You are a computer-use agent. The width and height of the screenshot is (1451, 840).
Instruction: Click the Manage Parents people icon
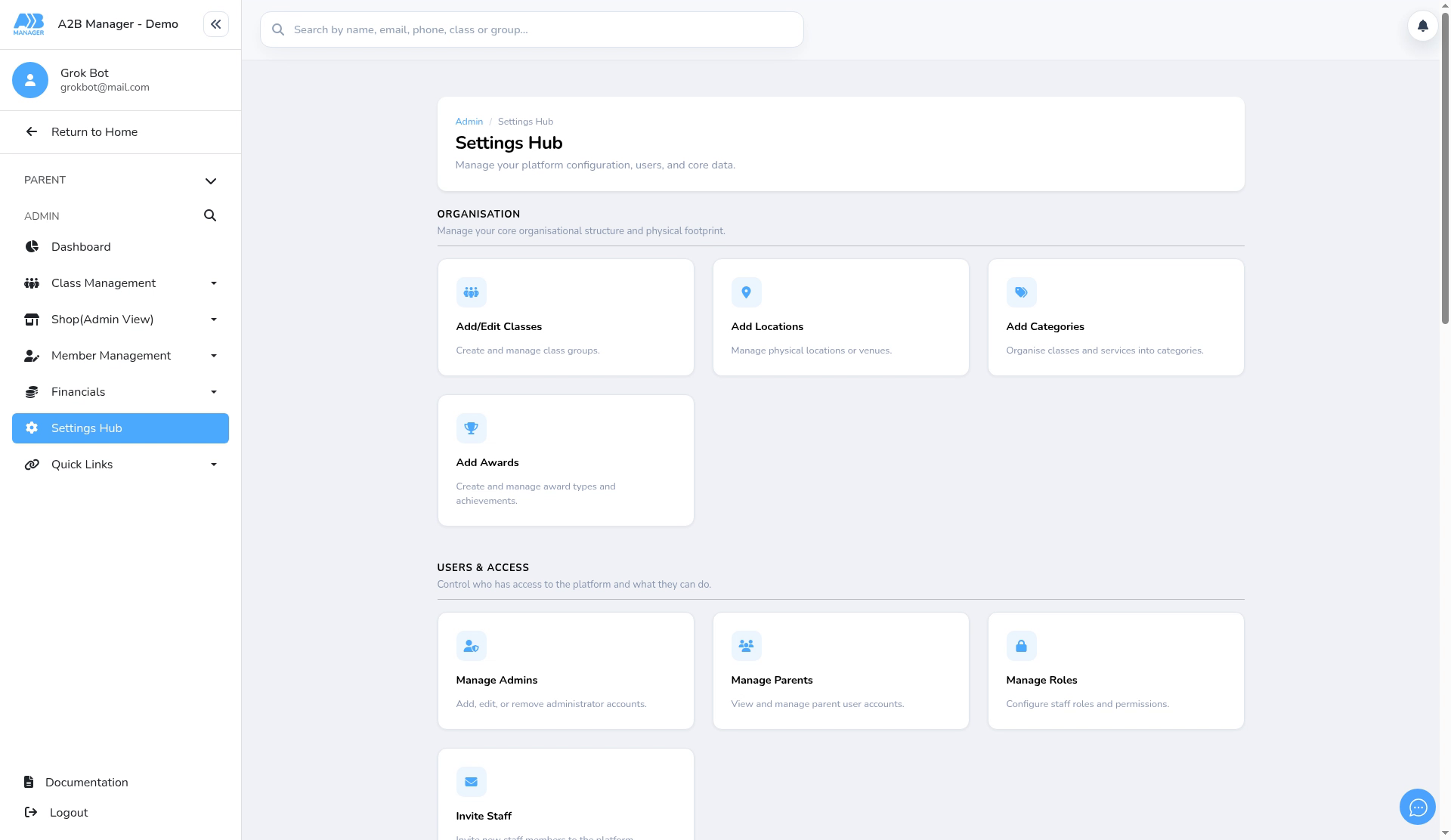point(746,646)
